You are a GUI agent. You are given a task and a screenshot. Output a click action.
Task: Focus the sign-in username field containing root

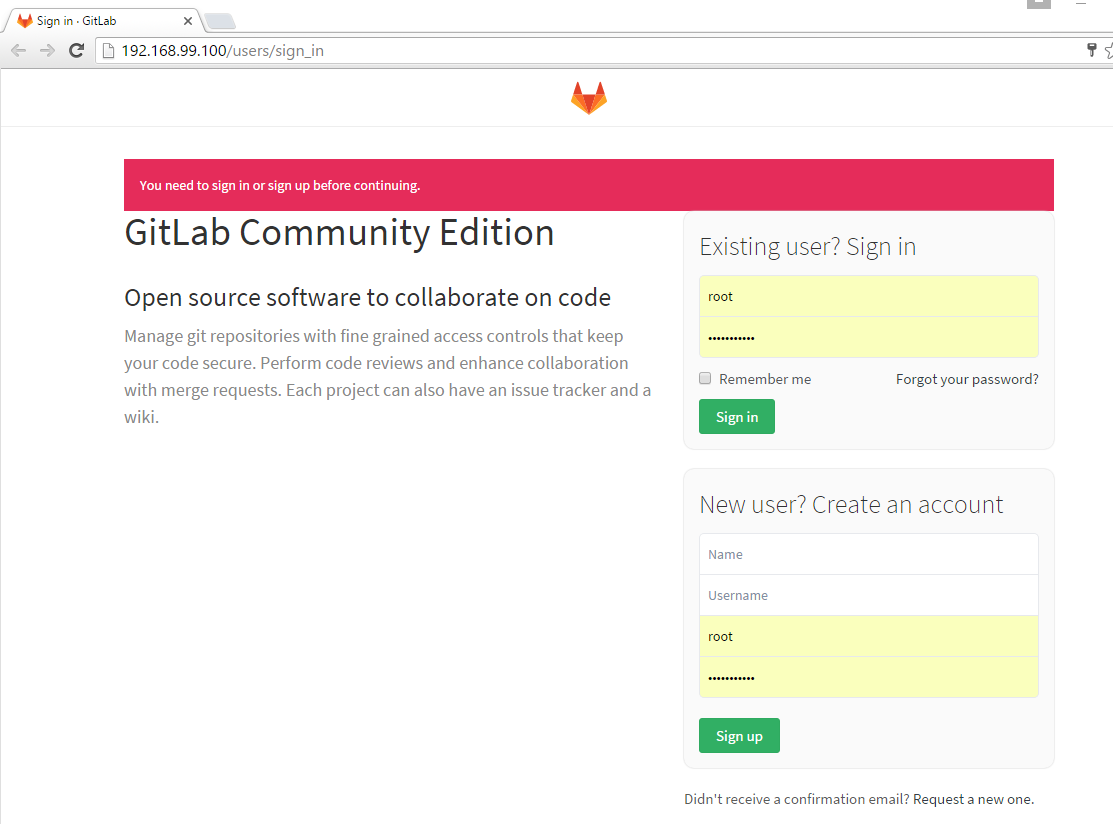click(x=869, y=296)
